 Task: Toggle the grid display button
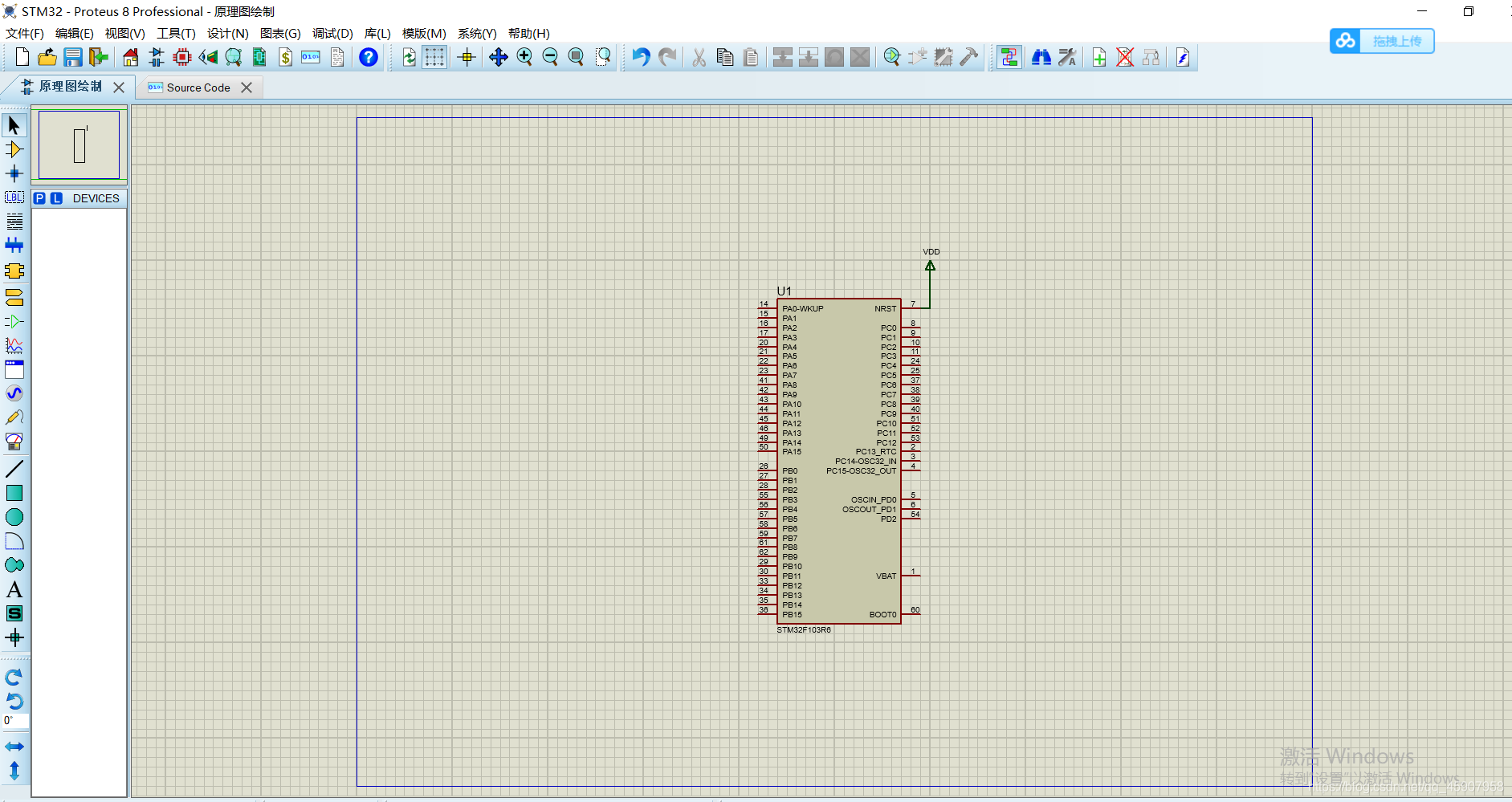[x=434, y=57]
